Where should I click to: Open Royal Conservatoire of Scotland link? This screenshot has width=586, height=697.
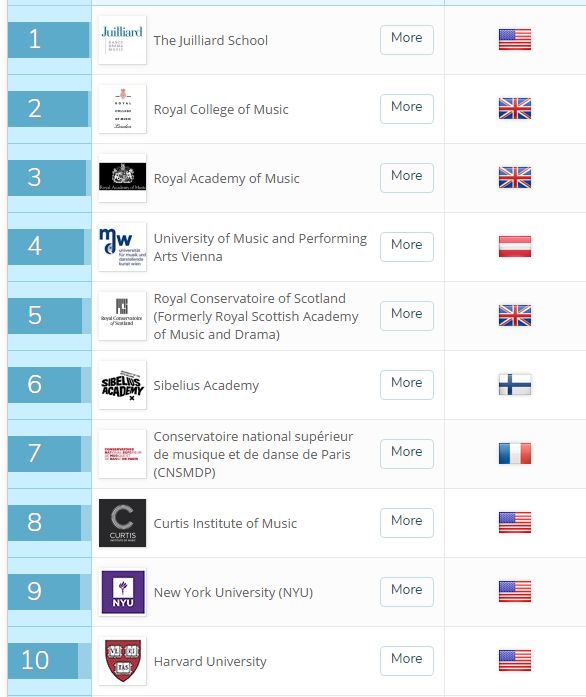[256, 316]
